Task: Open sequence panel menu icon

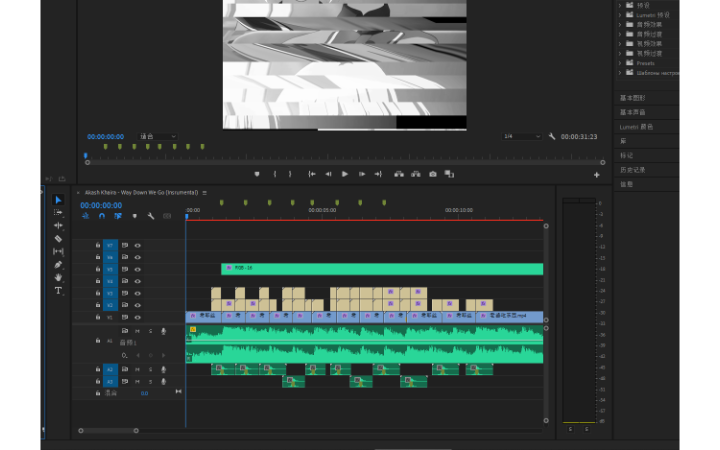Action: pyautogui.click(x=205, y=193)
